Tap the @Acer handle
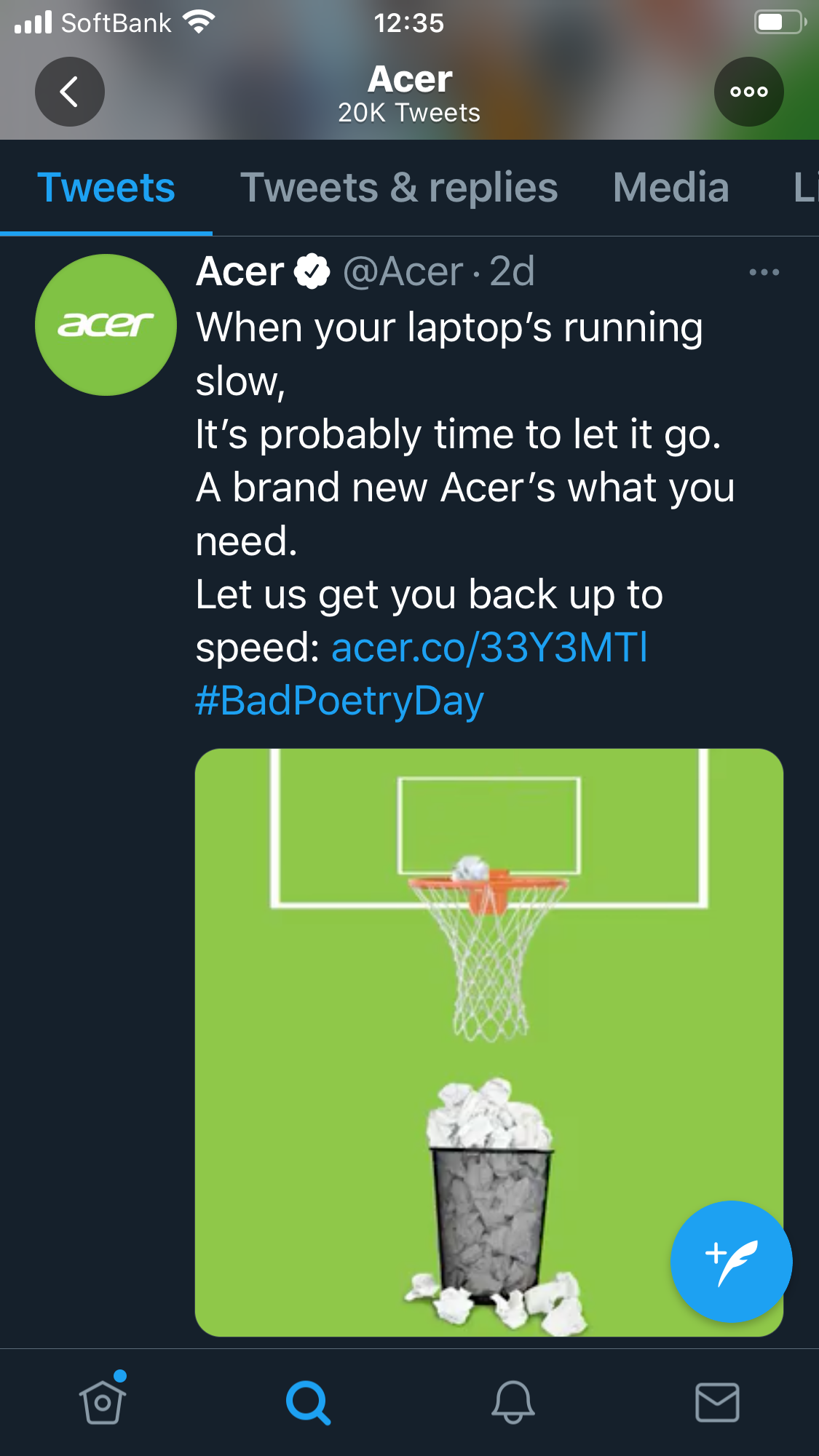 point(403,272)
